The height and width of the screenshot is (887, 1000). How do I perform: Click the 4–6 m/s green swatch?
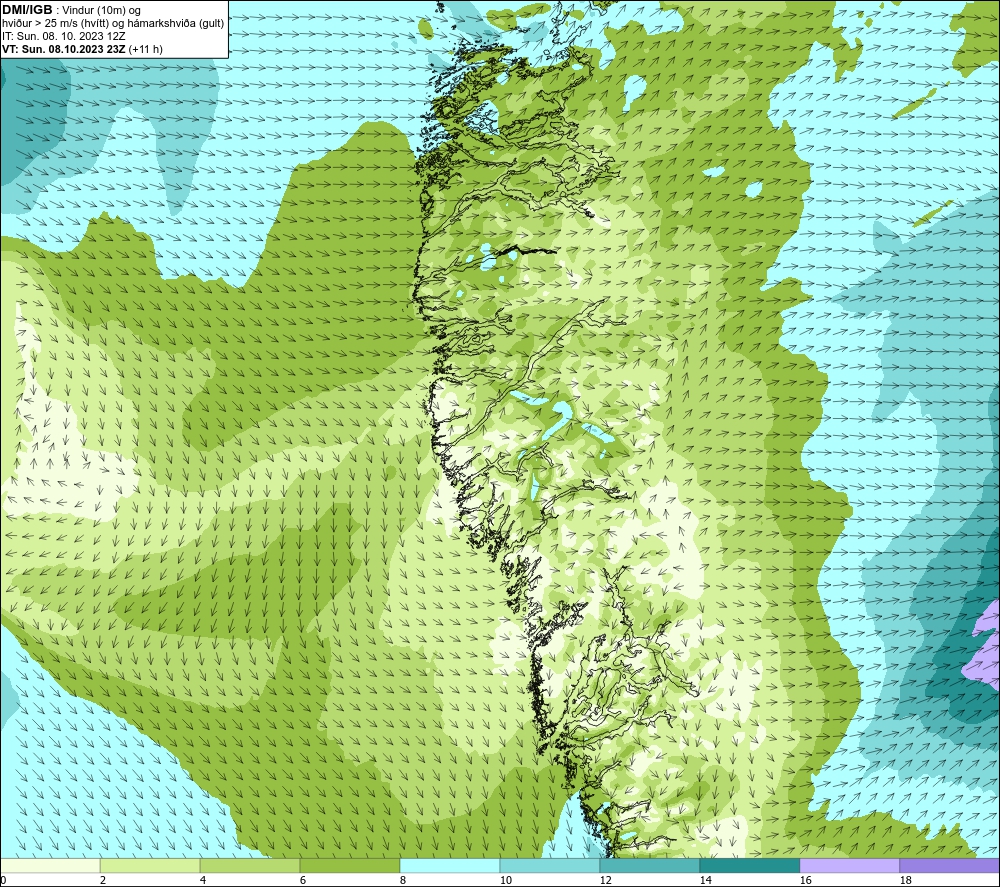click(x=250, y=865)
